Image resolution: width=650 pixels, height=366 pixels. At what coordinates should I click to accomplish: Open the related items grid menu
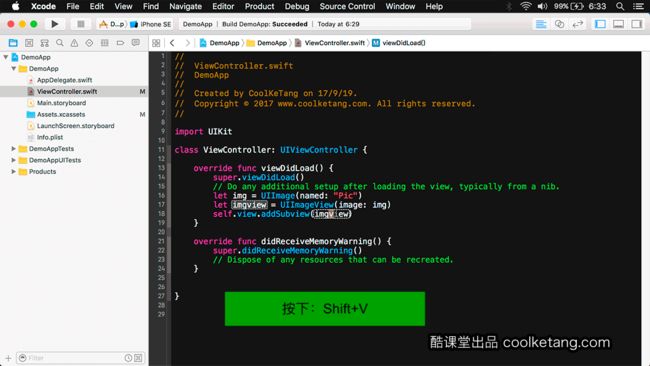point(156,43)
